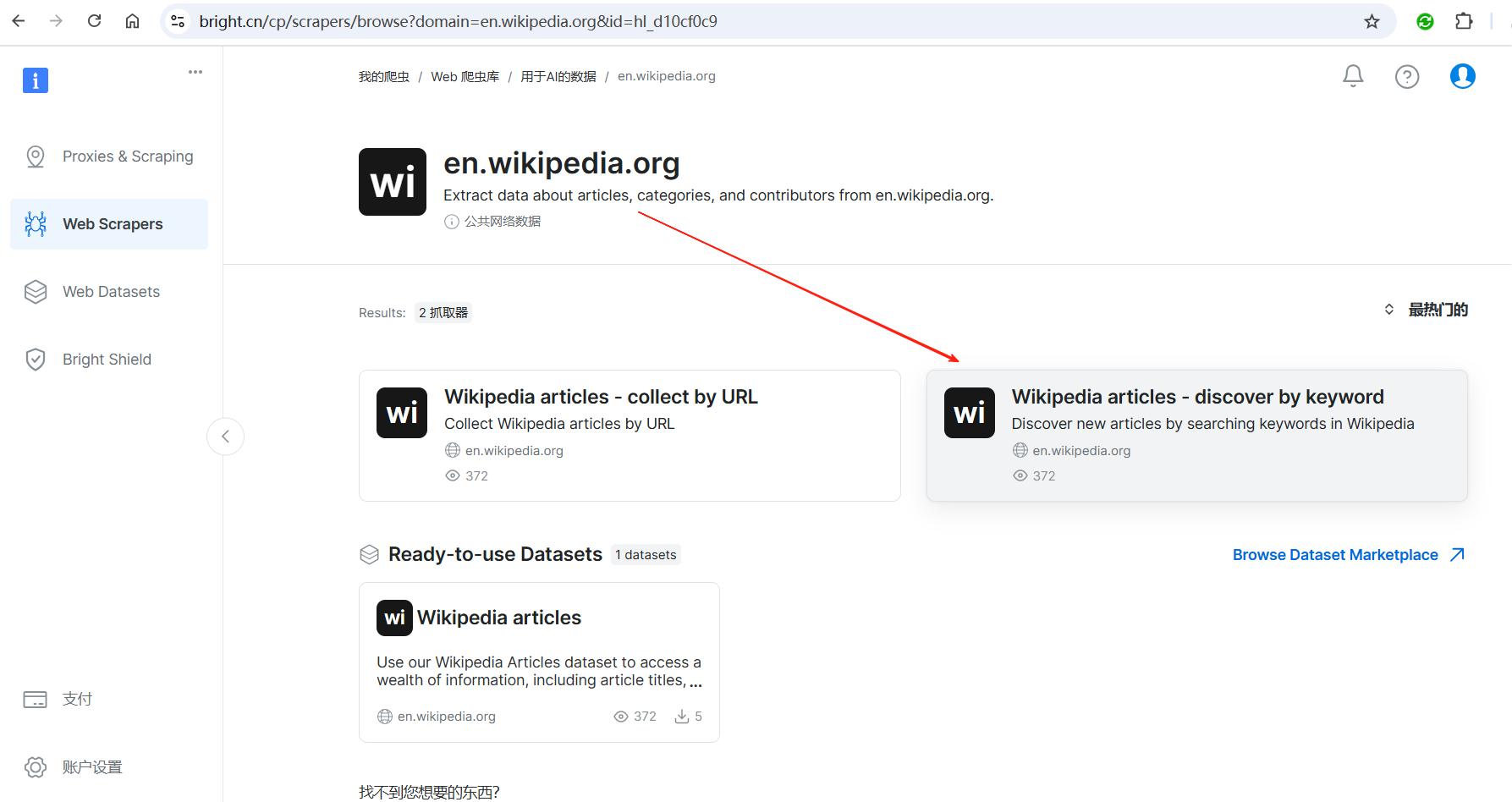
Task: Open Web Datasets in sidebar
Action: [109, 292]
